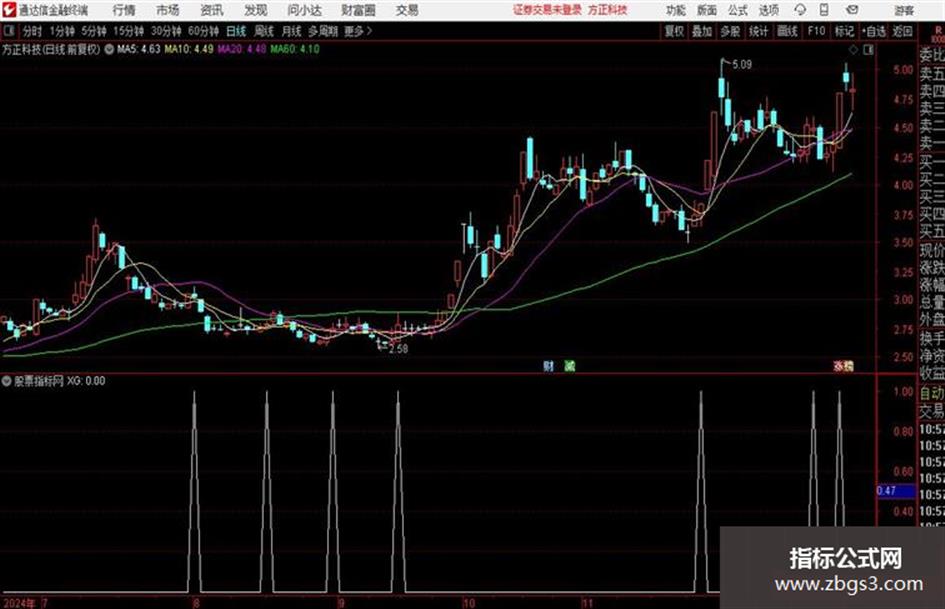Click the red 方正科技 stock name link
The width and height of the screenshot is (945, 609).
click(608, 10)
